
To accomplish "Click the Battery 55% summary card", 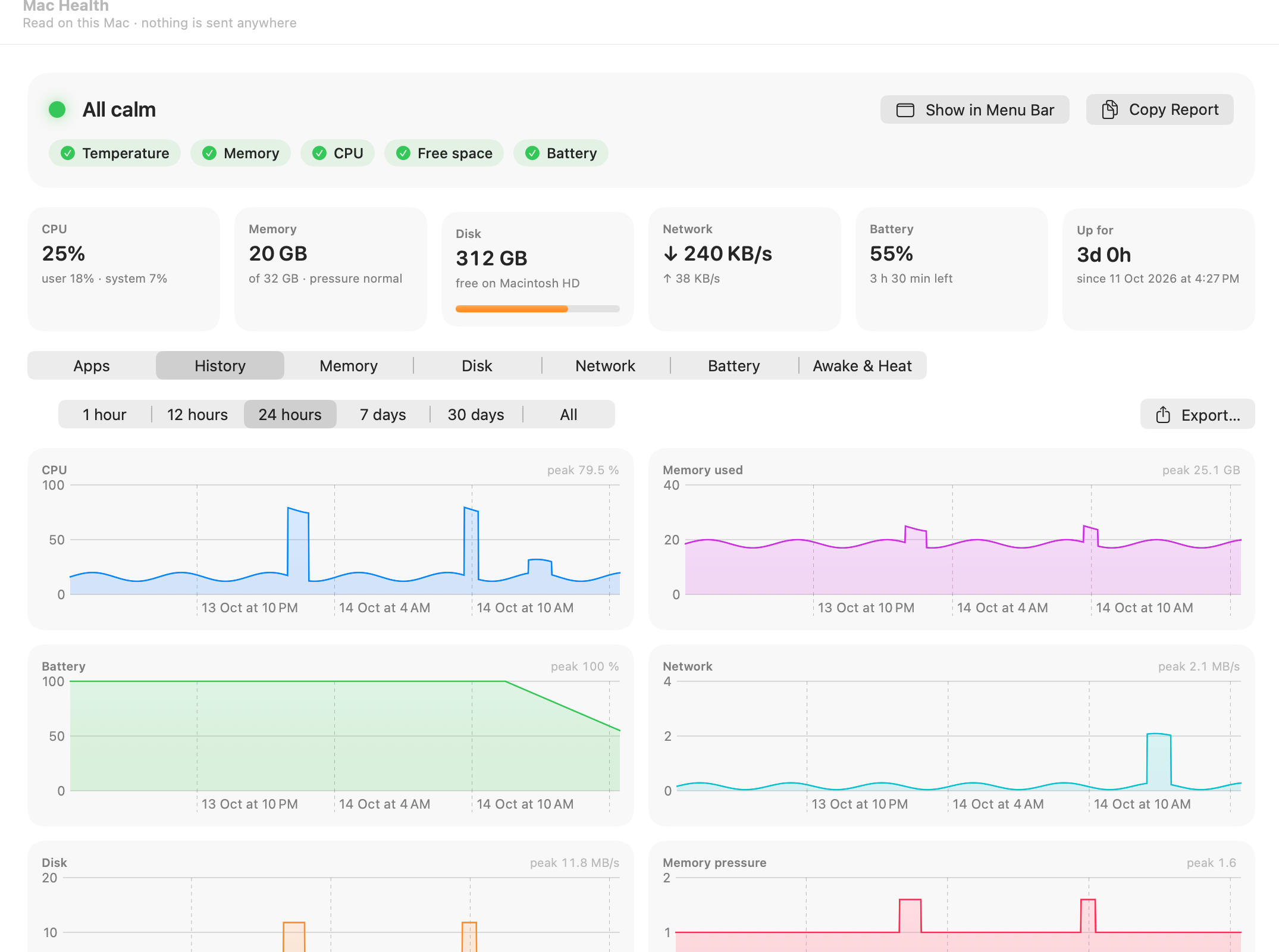I will pos(952,269).
